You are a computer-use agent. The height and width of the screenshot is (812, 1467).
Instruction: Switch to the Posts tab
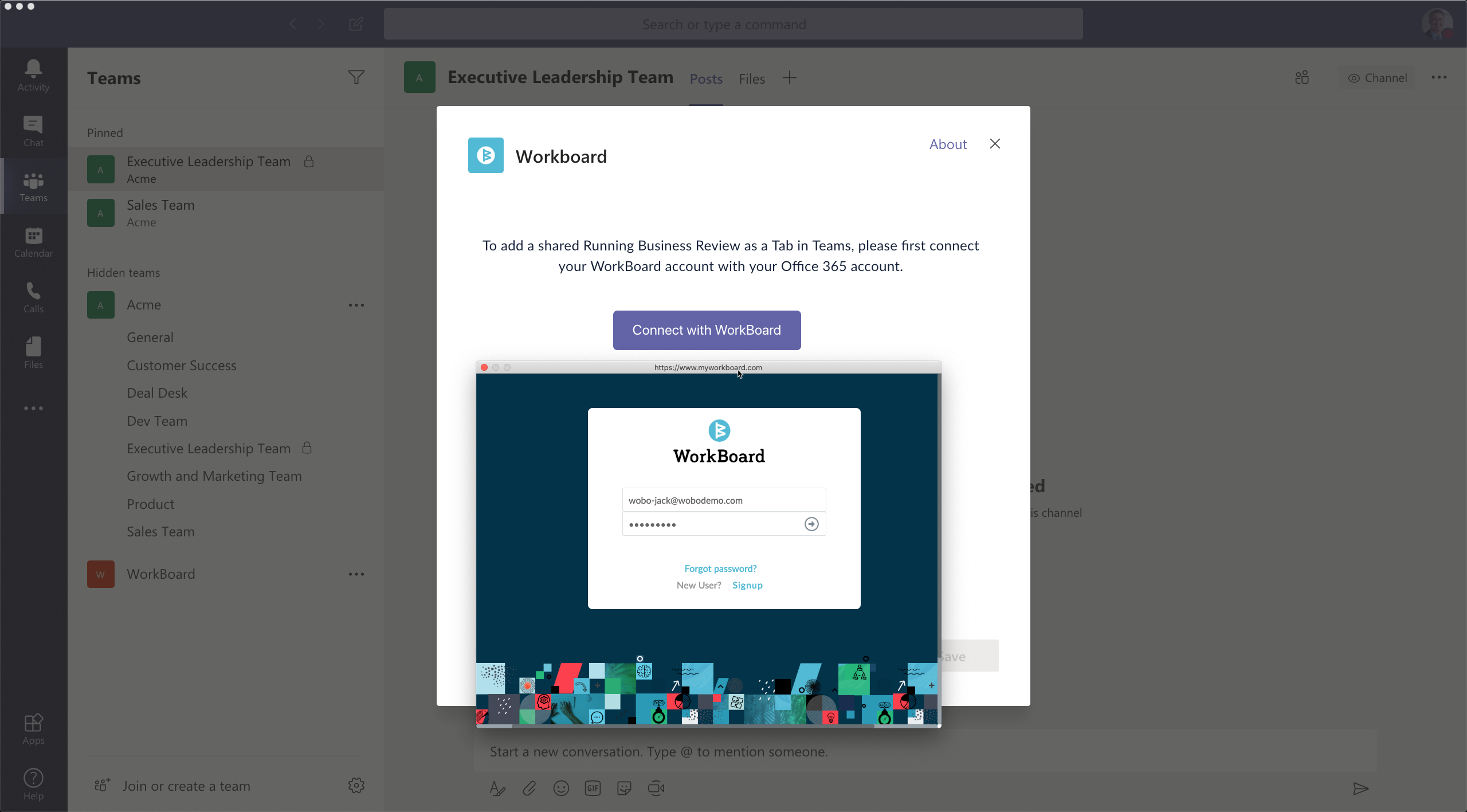[x=706, y=79]
